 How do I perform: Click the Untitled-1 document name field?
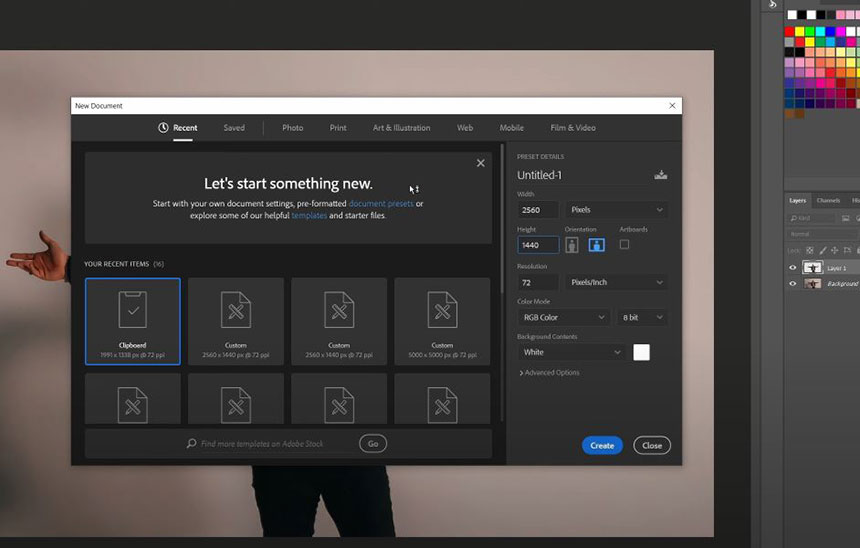(x=582, y=175)
